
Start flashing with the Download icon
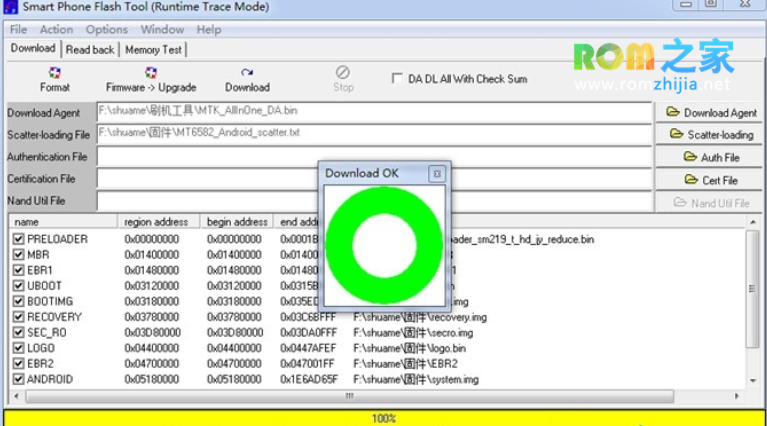click(x=247, y=79)
